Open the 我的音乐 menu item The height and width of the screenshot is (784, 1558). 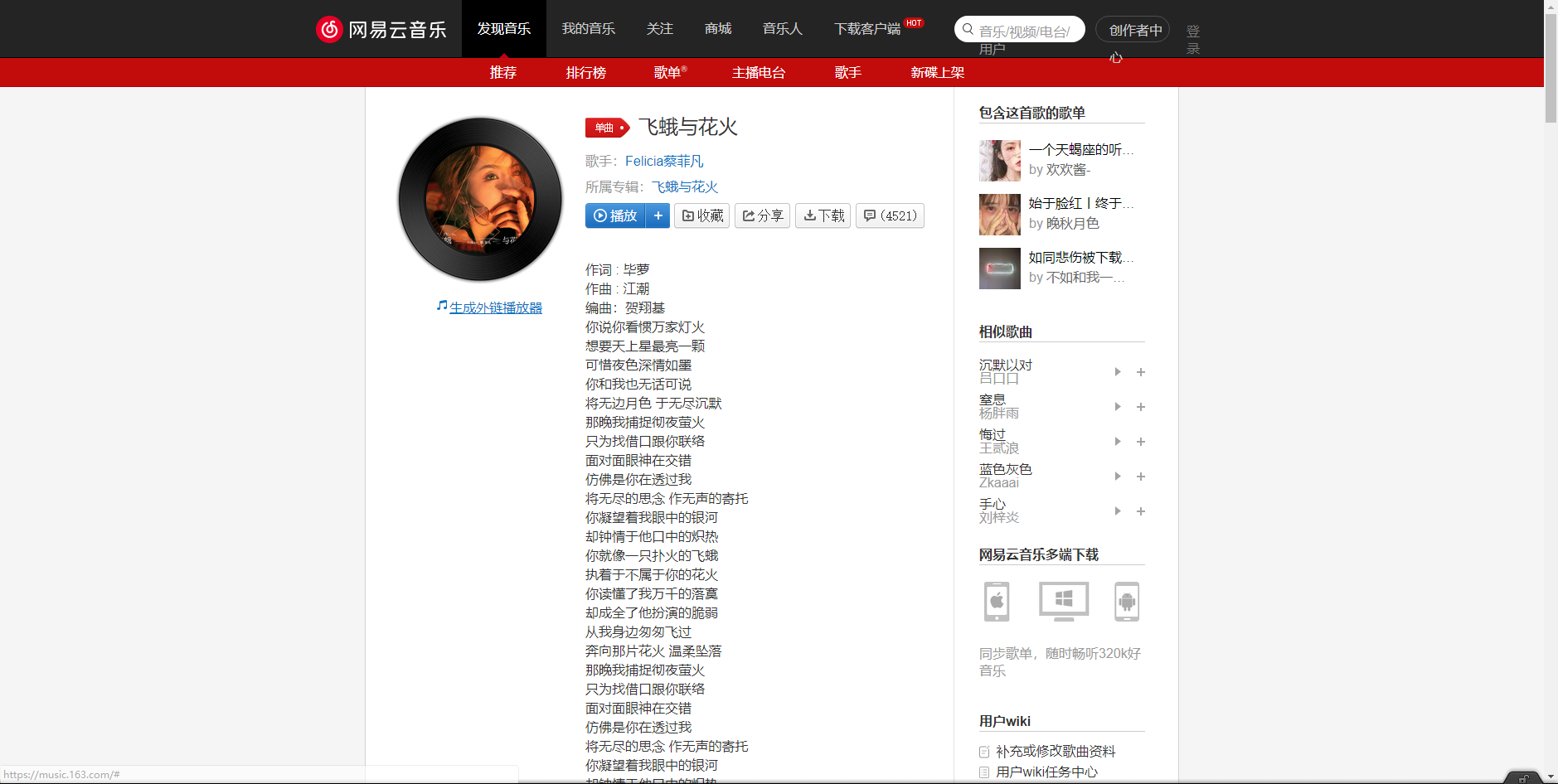(589, 28)
